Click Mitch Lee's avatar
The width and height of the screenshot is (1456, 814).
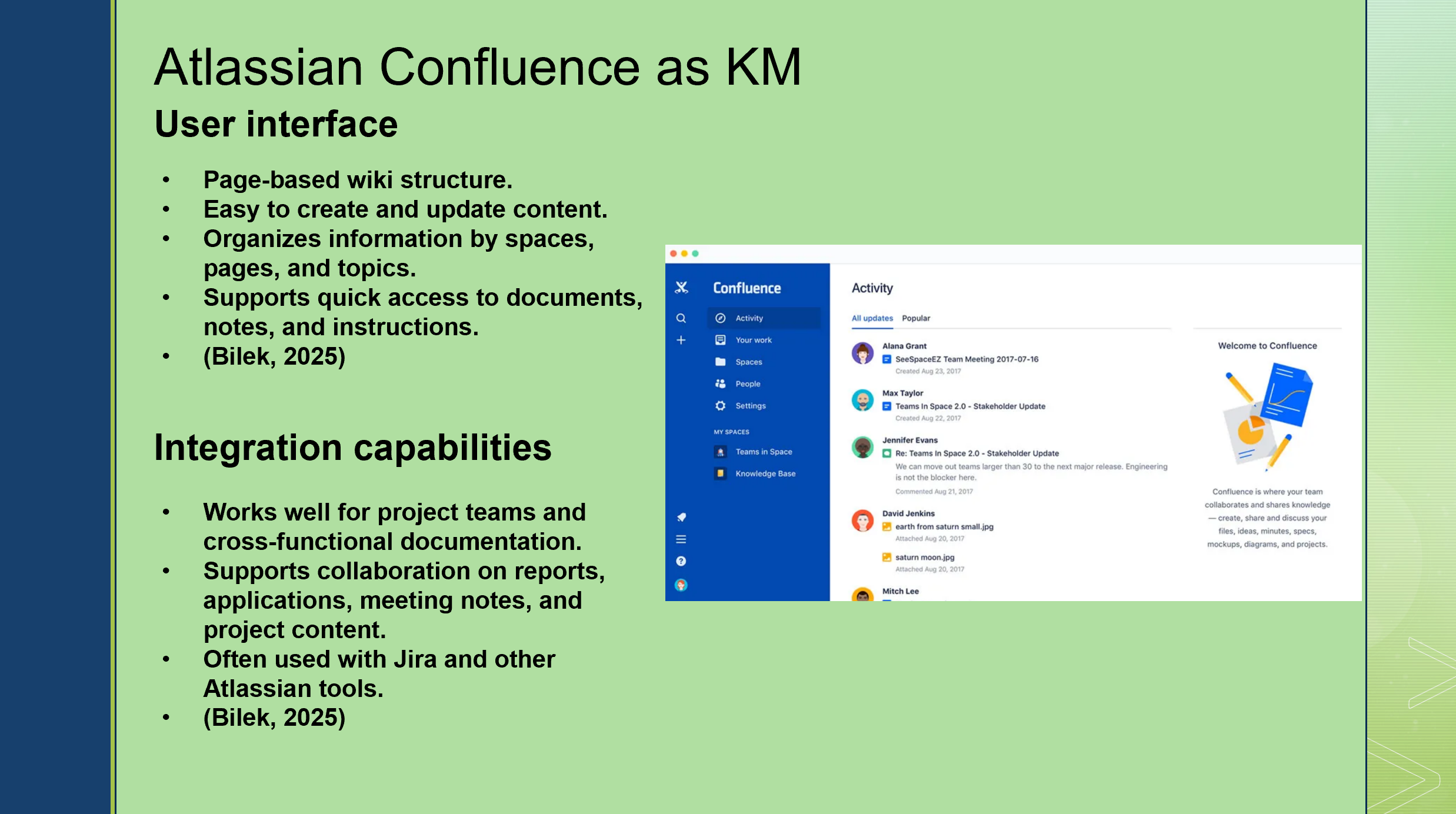(862, 594)
